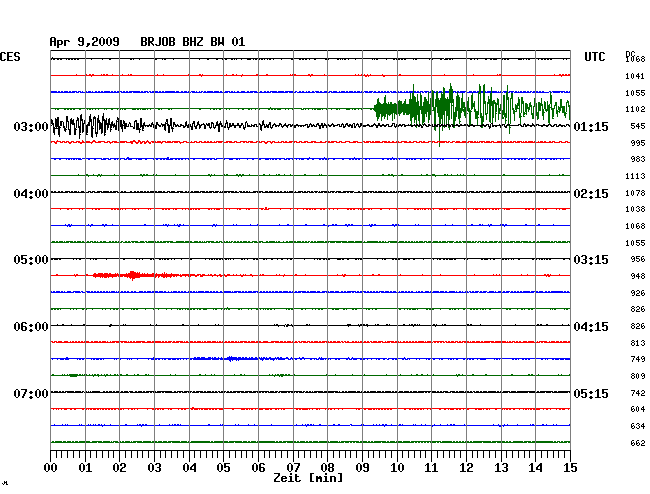The width and height of the screenshot is (650, 494).
Task: Click the DC offset value '1113'
Action: (635, 176)
